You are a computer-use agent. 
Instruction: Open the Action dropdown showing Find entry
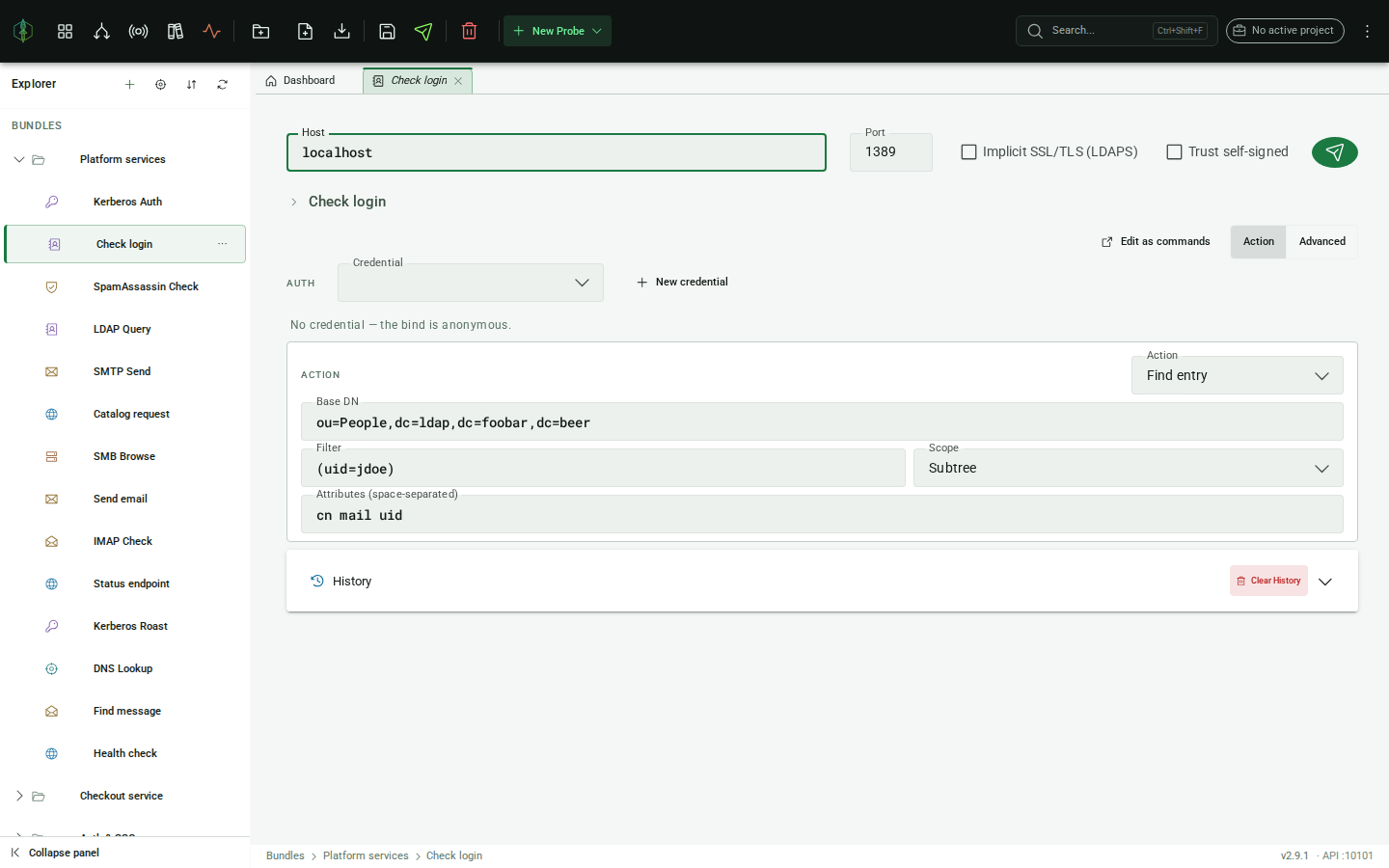coord(1238,375)
